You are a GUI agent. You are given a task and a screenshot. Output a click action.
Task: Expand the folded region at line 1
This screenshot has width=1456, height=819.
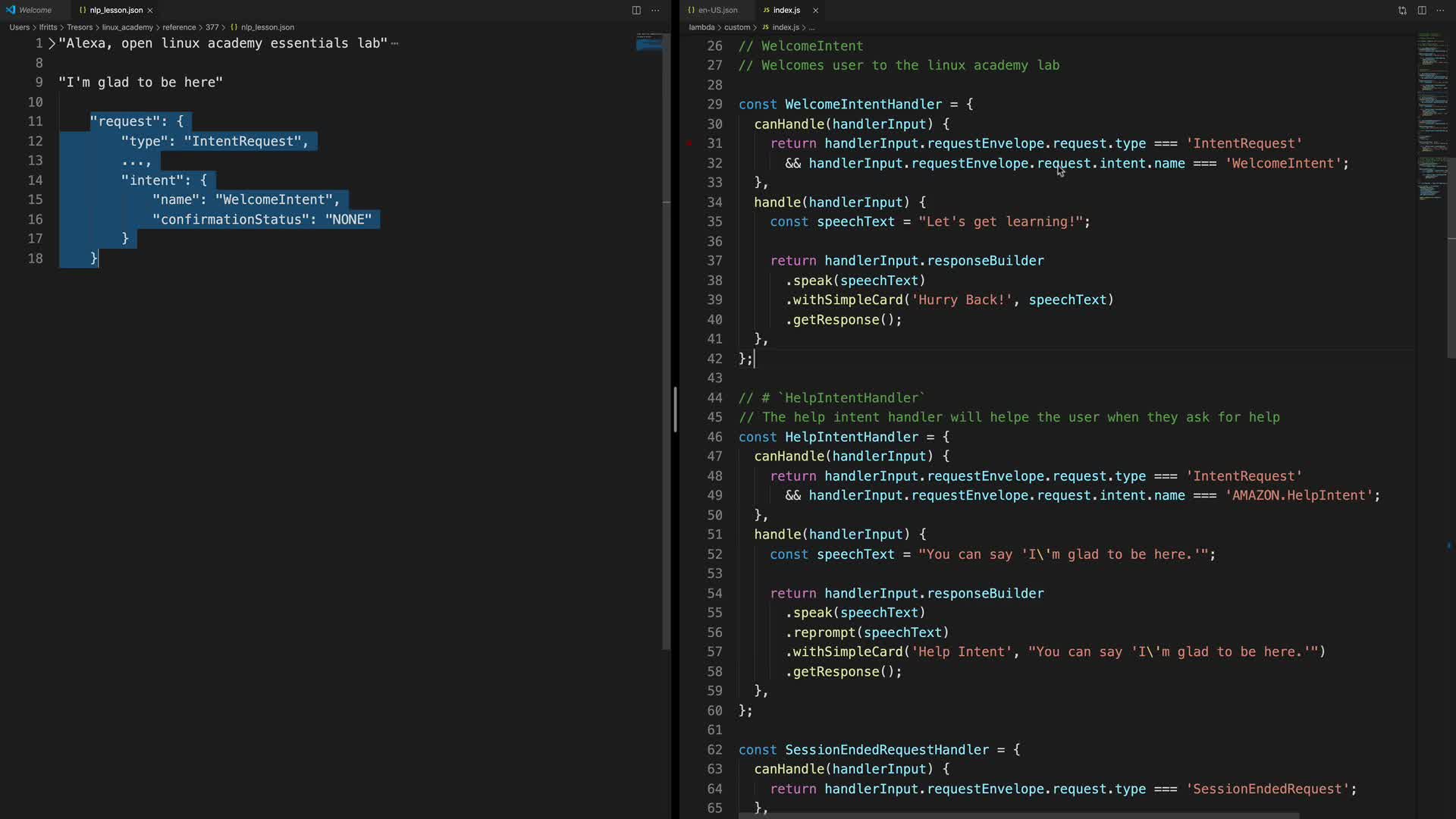52,43
